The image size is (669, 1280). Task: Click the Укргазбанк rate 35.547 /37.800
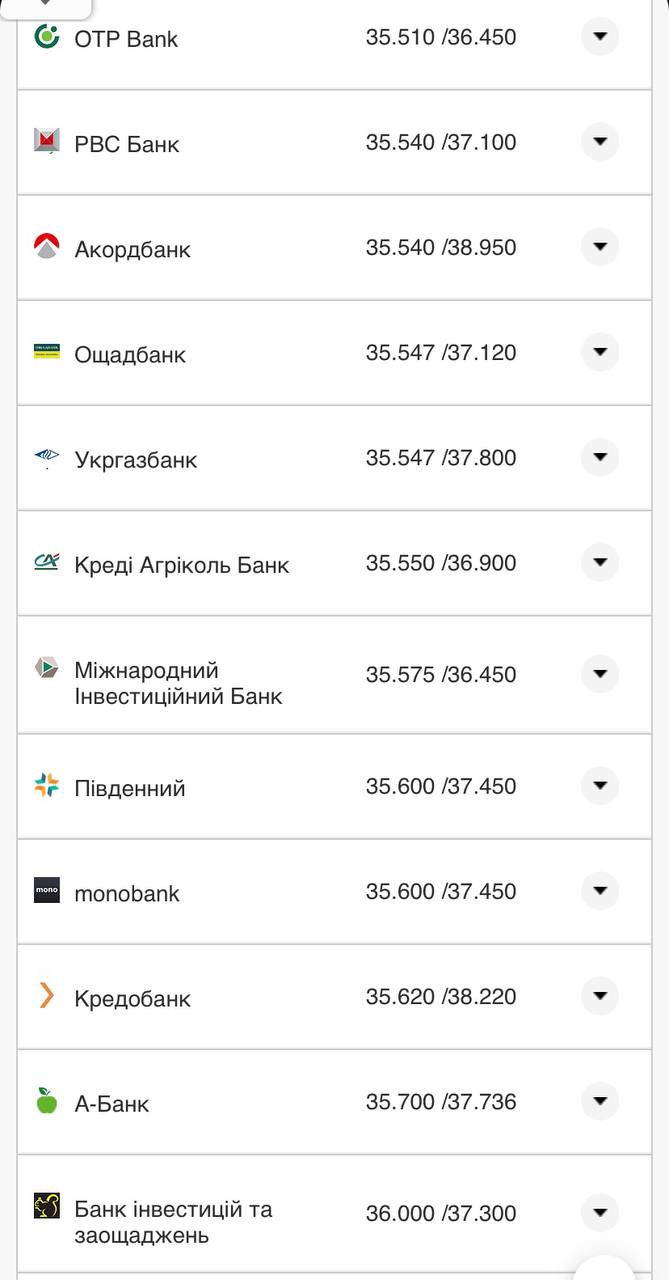coord(441,457)
